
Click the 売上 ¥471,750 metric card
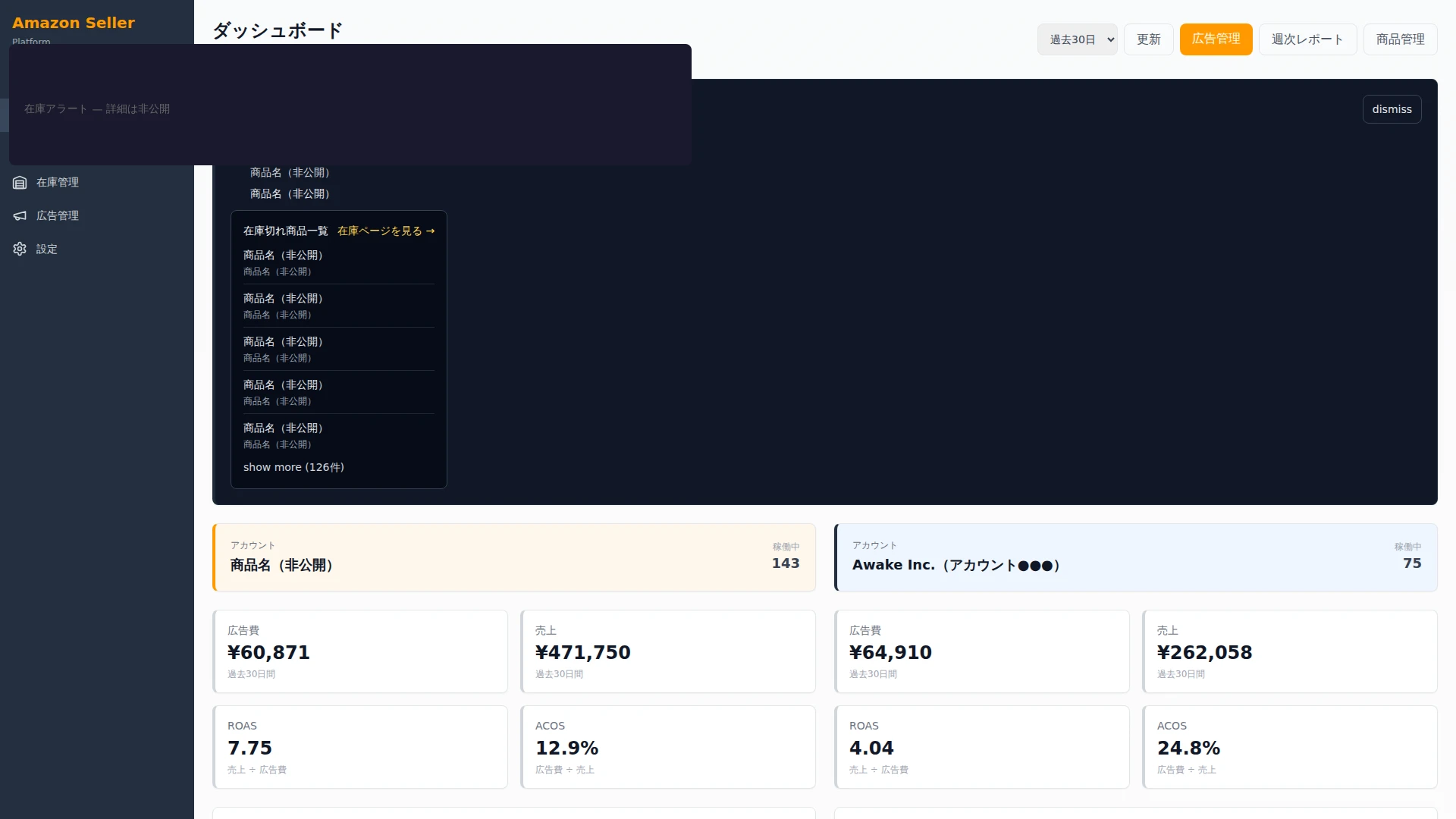click(668, 651)
